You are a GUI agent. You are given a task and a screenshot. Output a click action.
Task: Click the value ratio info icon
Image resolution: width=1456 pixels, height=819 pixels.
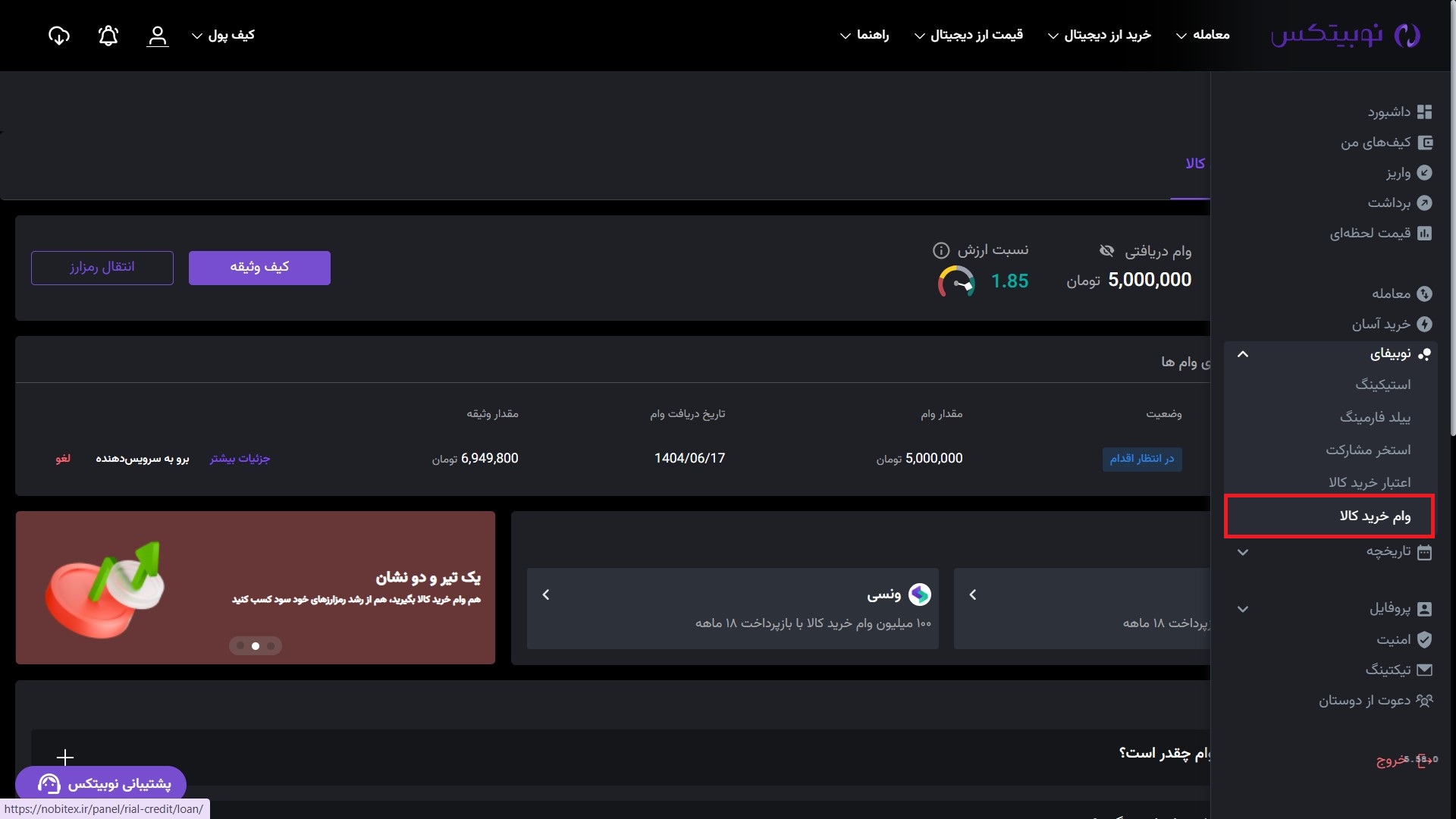pyautogui.click(x=940, y=250)
